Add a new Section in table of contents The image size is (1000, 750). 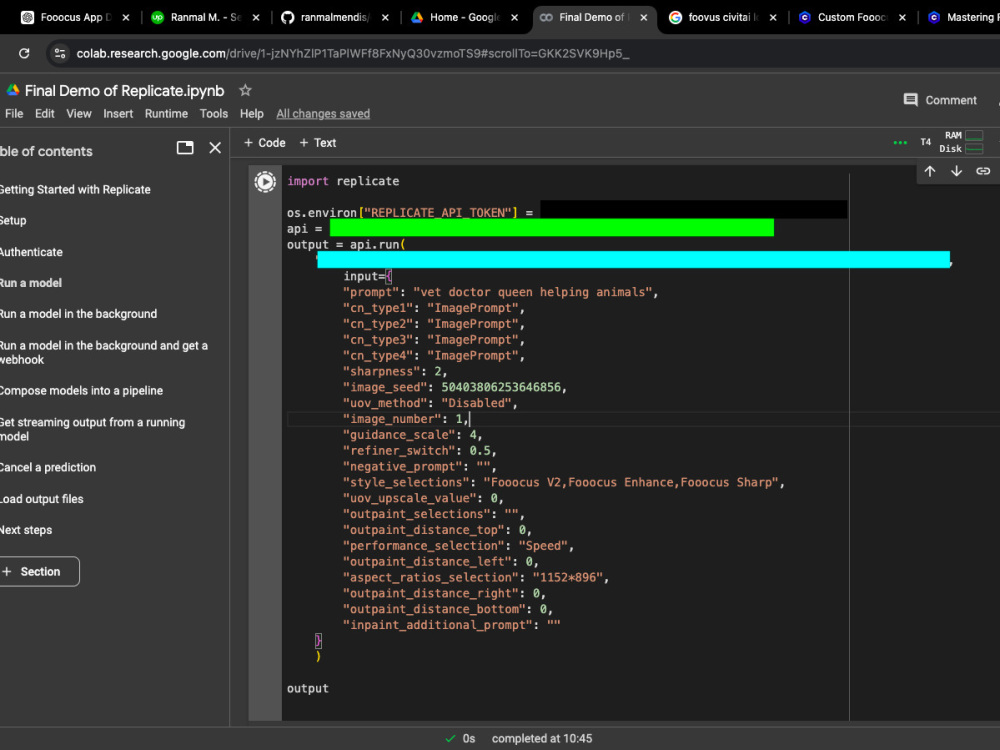coord(40,571)
